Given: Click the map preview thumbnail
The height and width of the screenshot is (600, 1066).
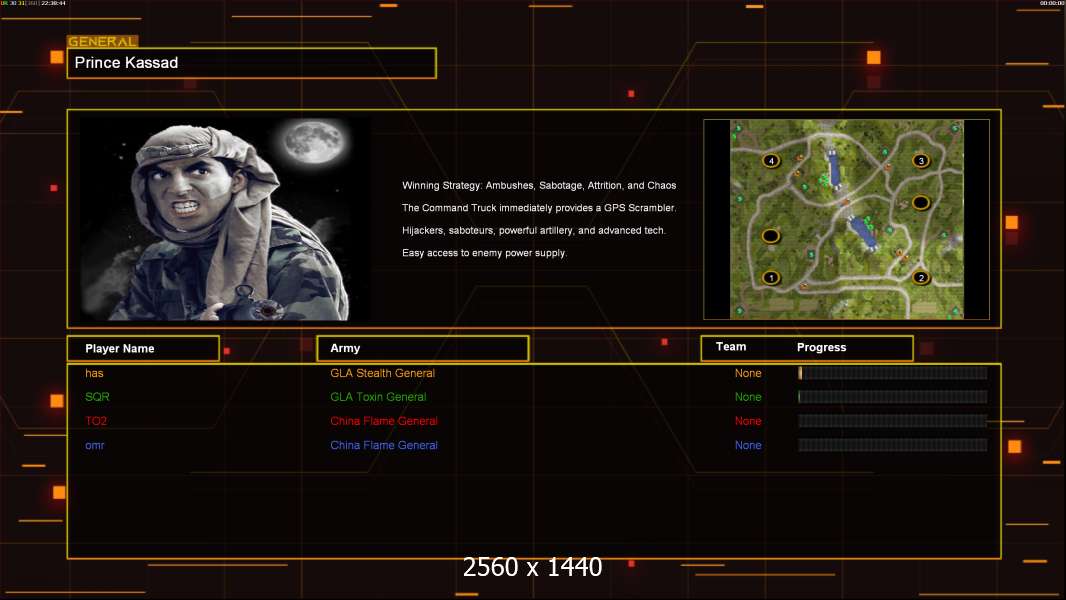Looking at the screenshot, I should point(846,219).
